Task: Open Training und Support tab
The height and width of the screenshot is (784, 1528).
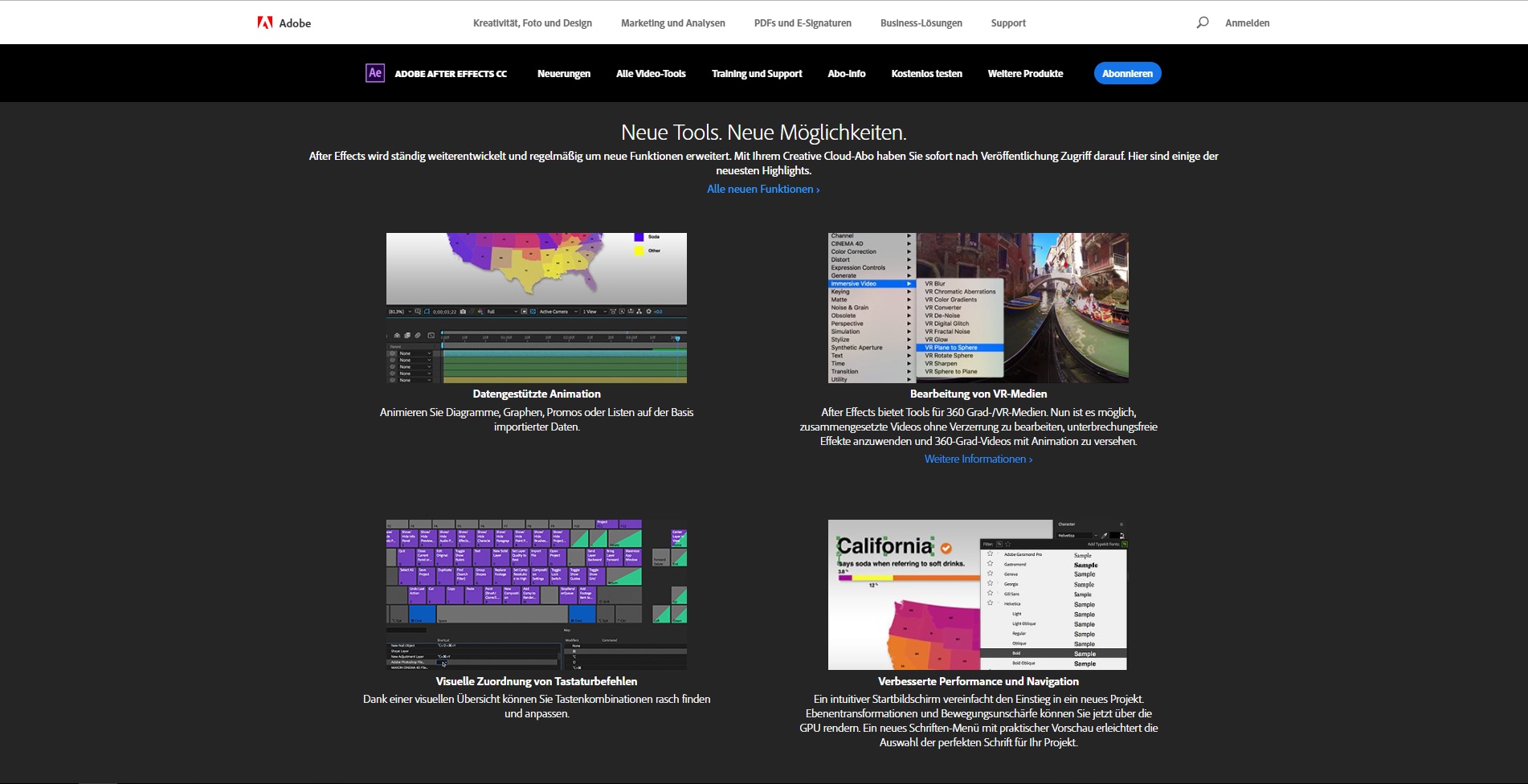Action: coord(757,74)
